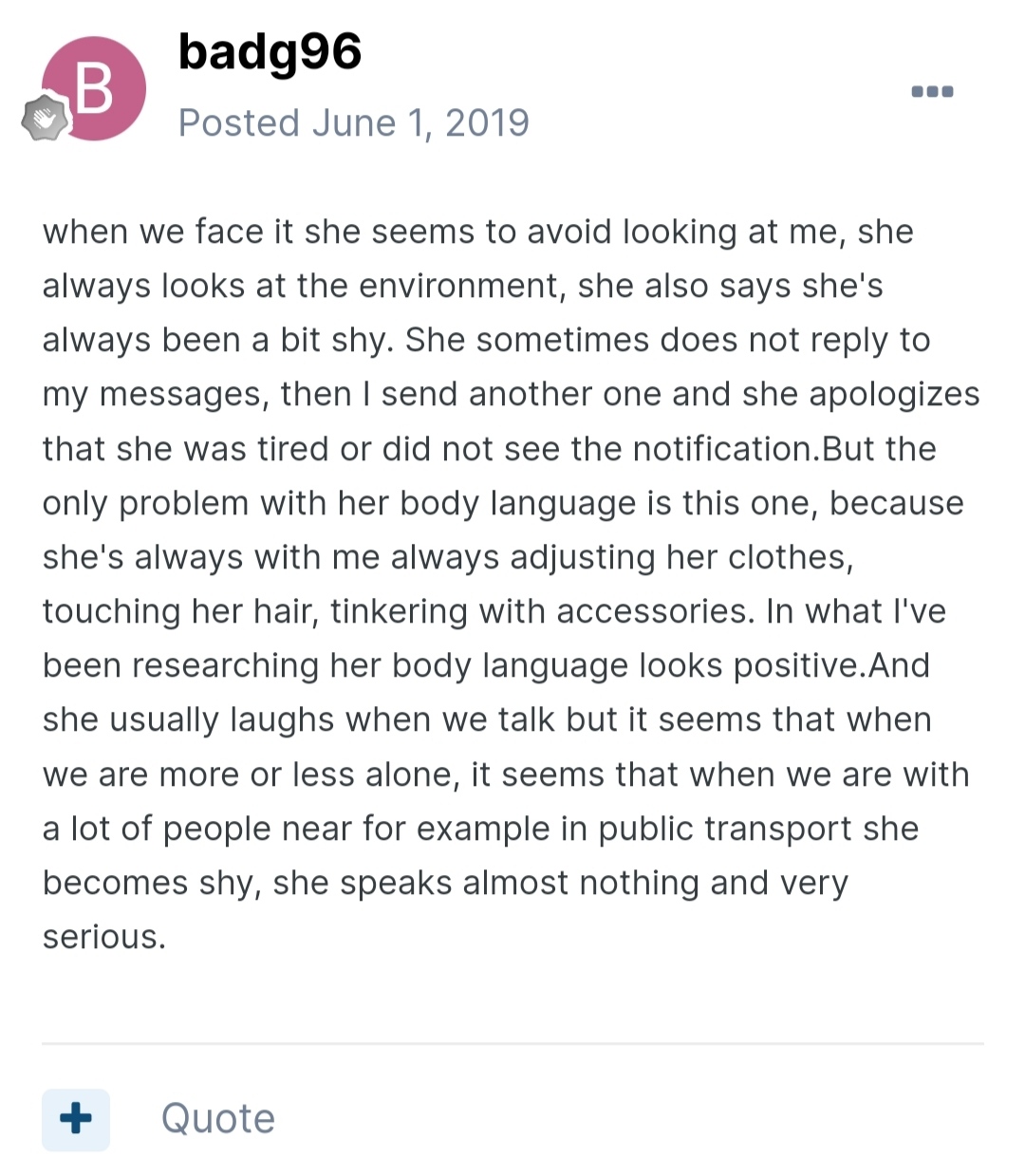Click the Posted June 1, 2019 timestamp
Viewport: 1025px width, 1176px height.
point(353,122)
